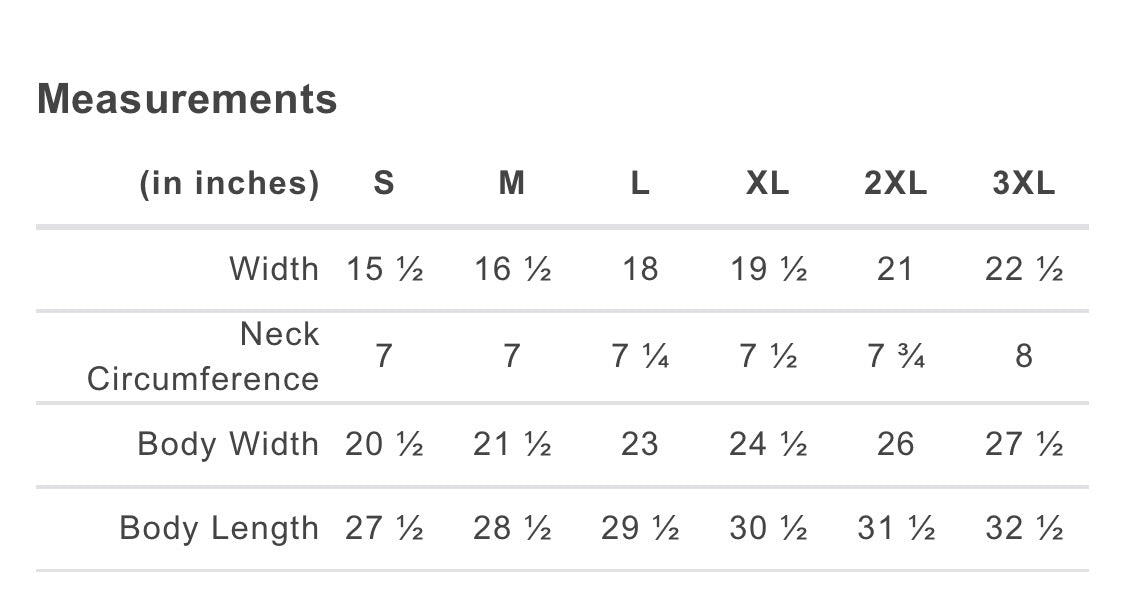
Task: Select the M size column header
Action: [x=512, y=183]
